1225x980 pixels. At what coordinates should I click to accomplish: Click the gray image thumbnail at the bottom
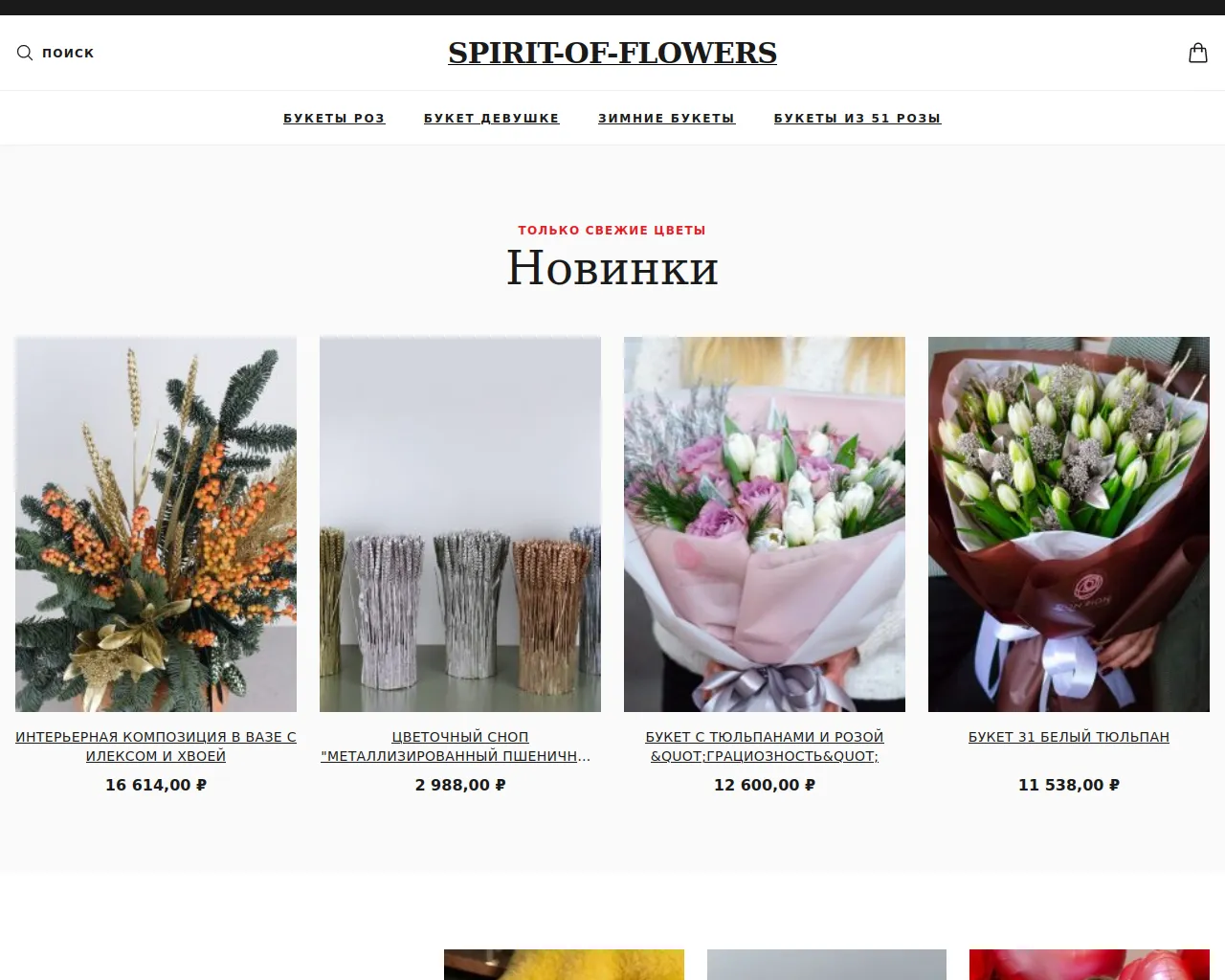827,965
